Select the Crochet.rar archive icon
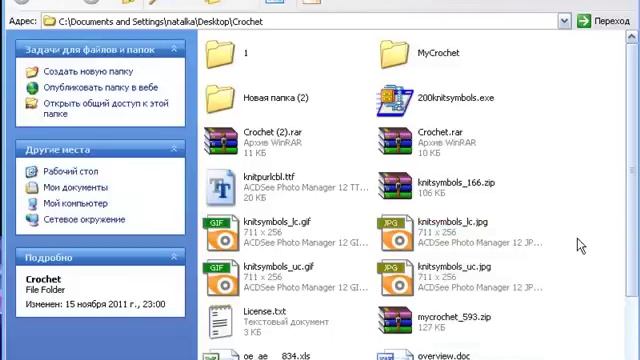 tap(395, 141)
